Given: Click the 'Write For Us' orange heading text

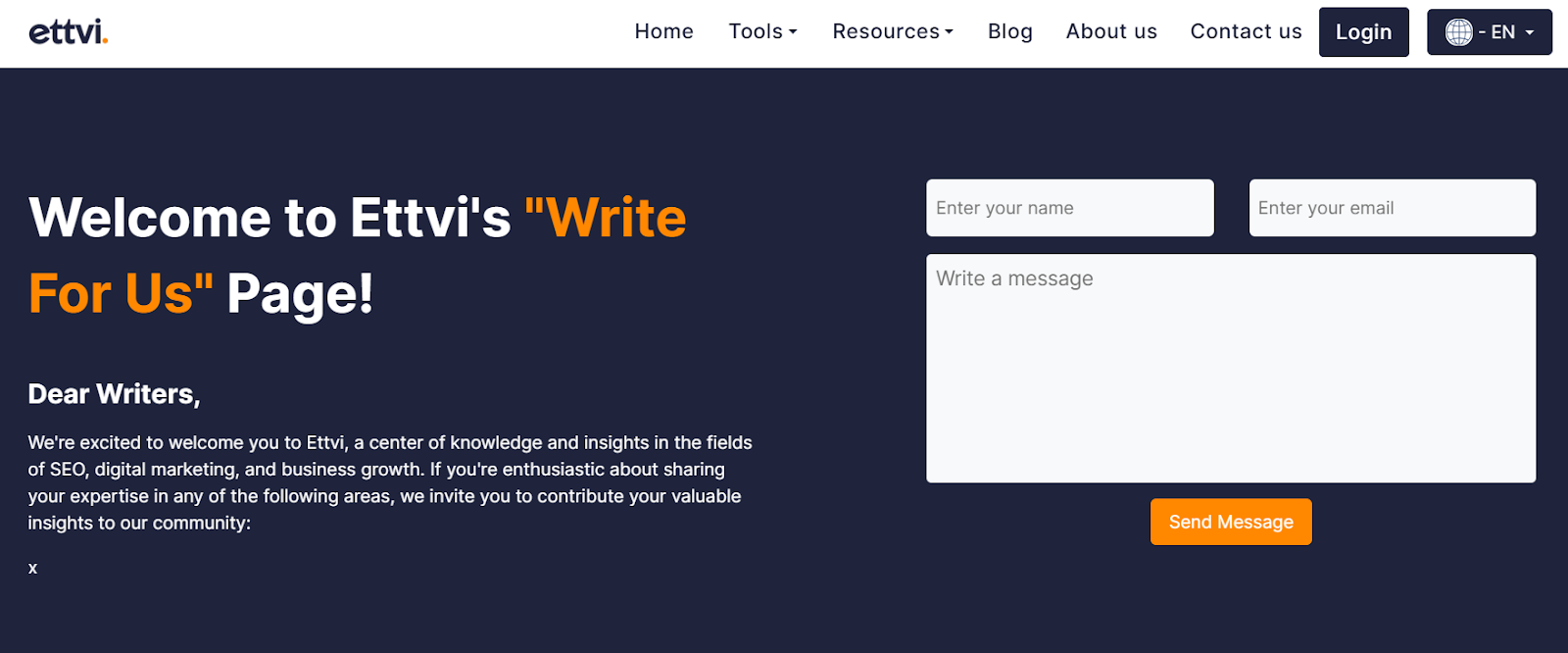Looking at the screenshot, I should tap(358, 255).
